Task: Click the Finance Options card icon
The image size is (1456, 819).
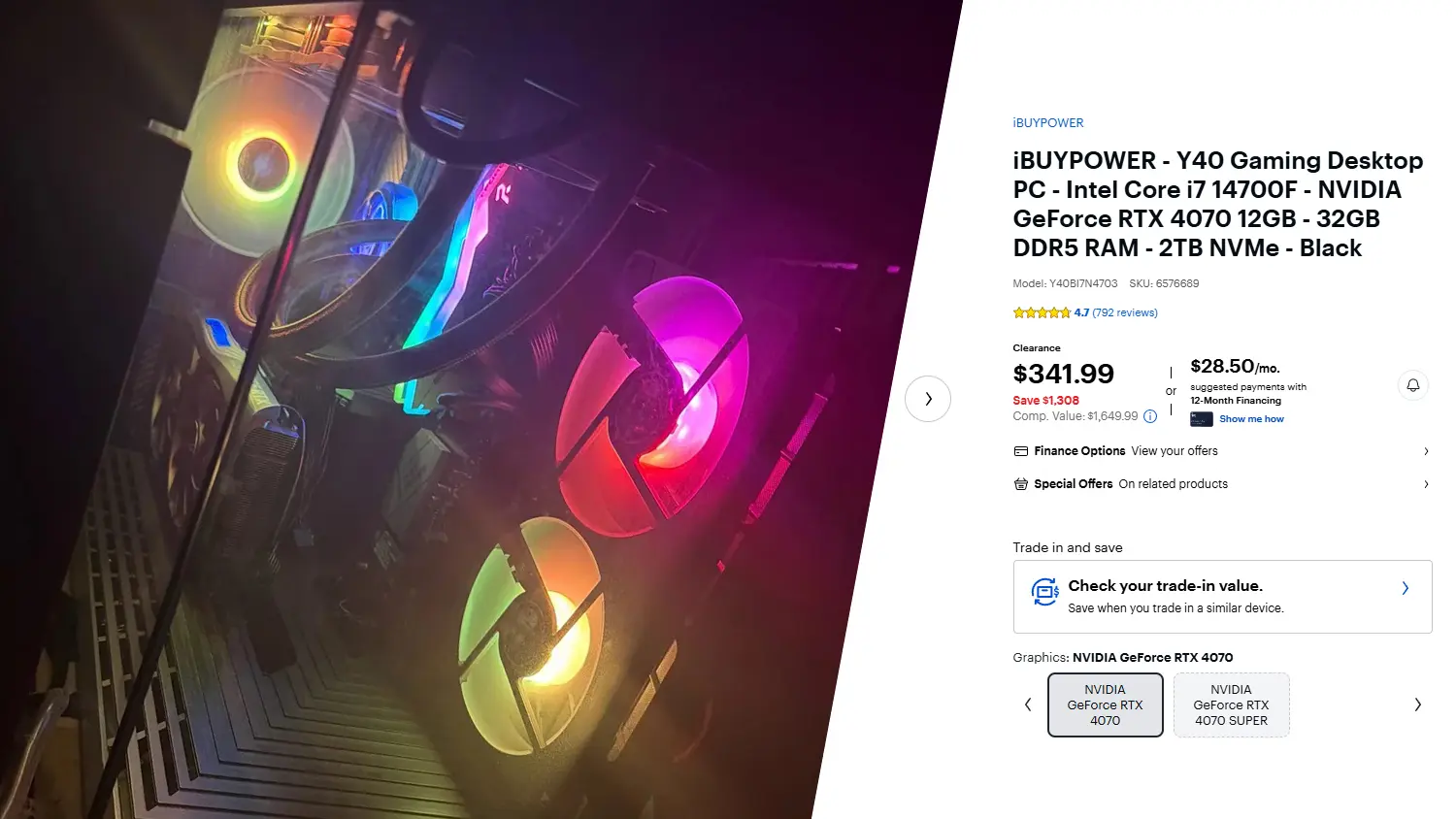Action: [x=1020, y=451]
